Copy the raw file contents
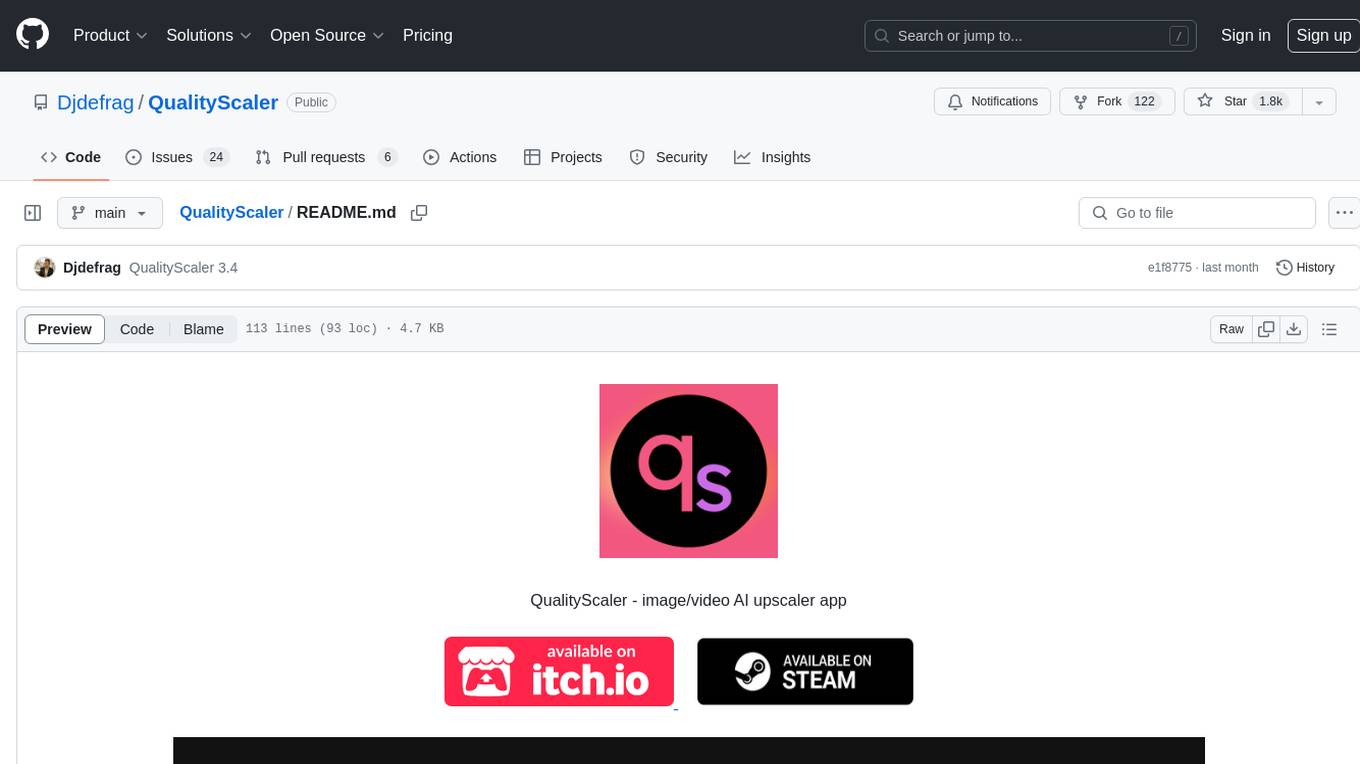The height and width of the screenshot is (764, 1360). pos(1267,329)
